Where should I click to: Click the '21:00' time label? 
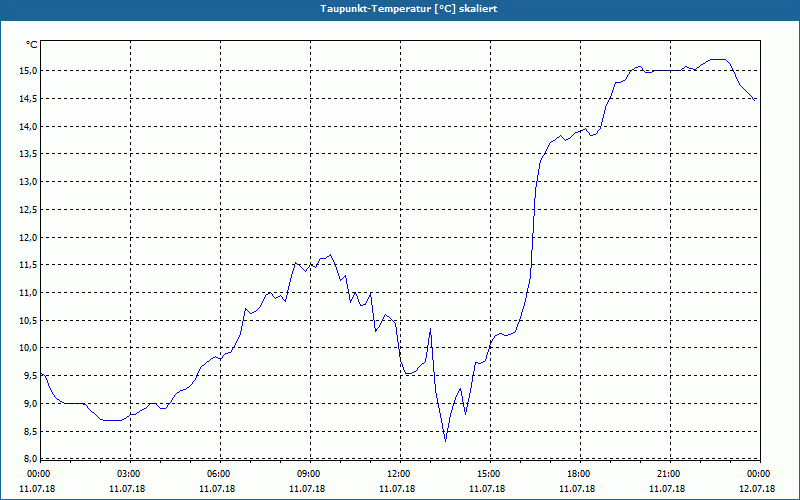(668, 474)
